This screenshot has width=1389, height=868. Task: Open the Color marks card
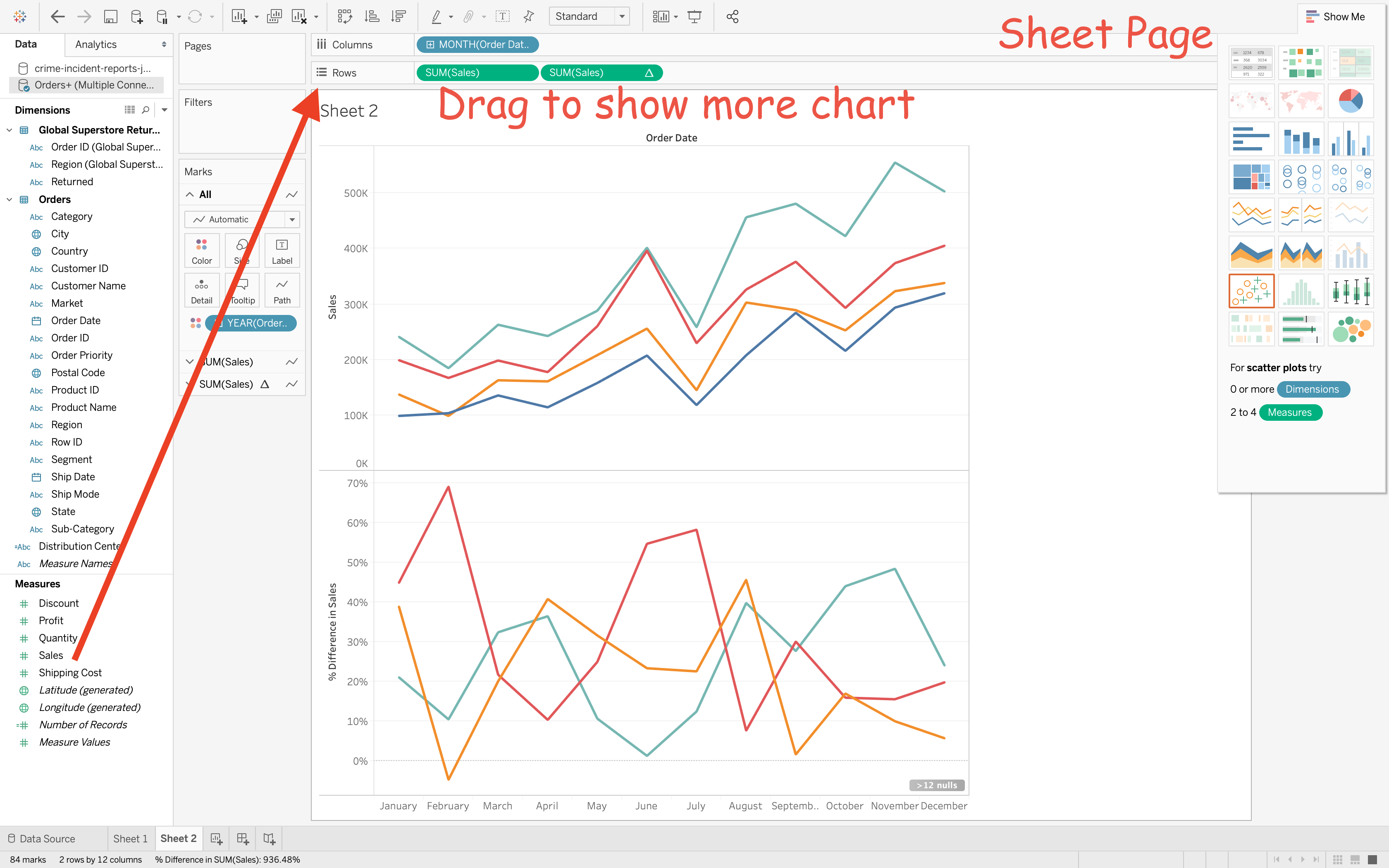click(201, 251)
